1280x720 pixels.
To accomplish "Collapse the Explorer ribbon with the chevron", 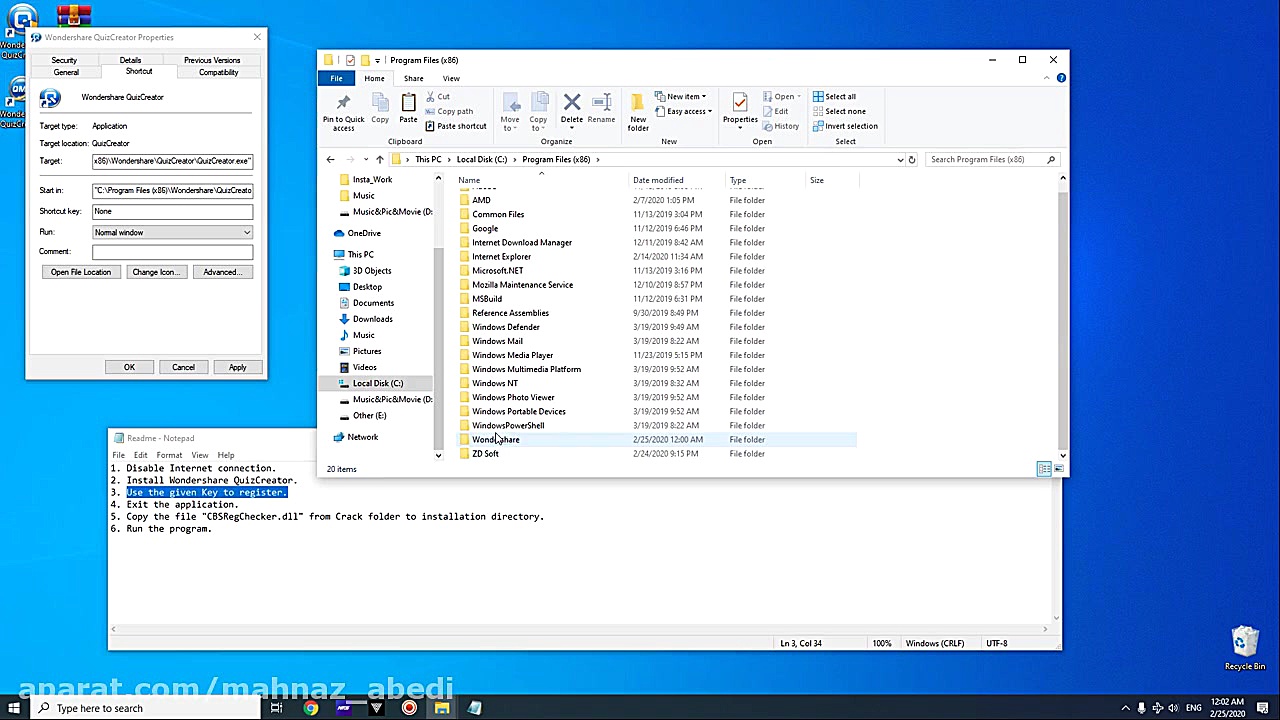I will click(x=1049, y=78).
